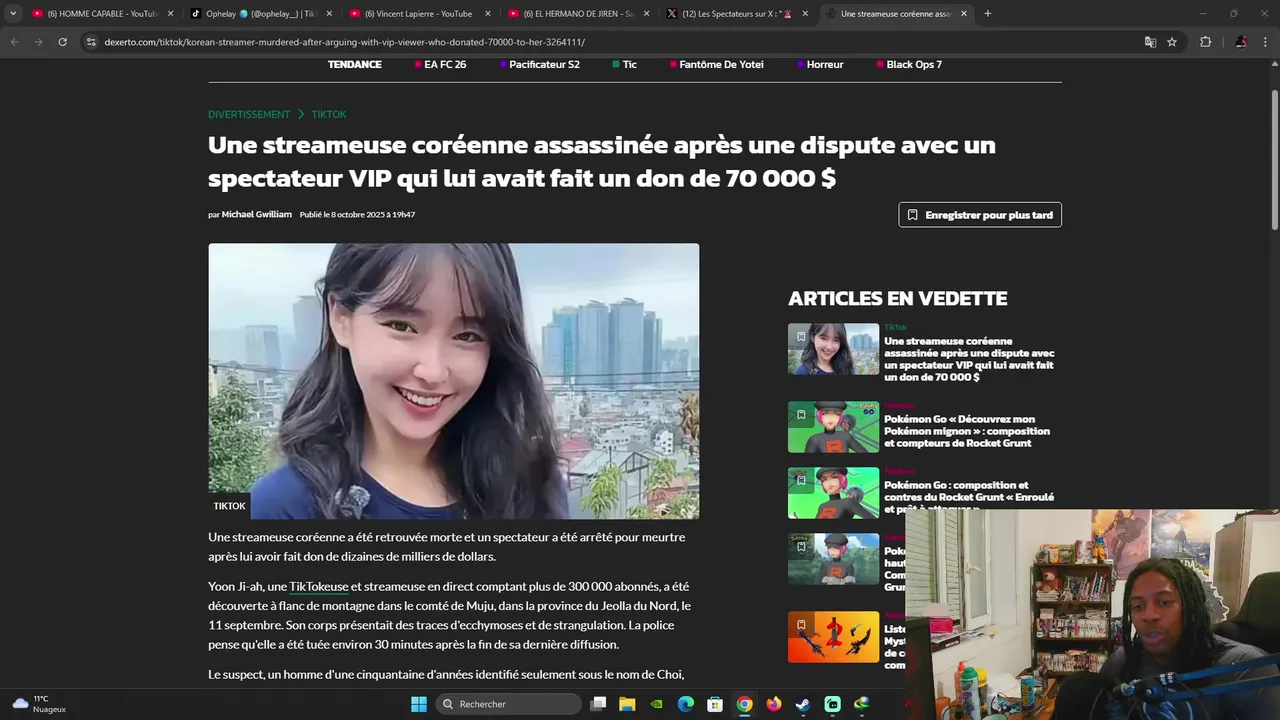Open the Windows Start menu
Viewport: 1280px width, 720px height.
[x=419, y=704]
